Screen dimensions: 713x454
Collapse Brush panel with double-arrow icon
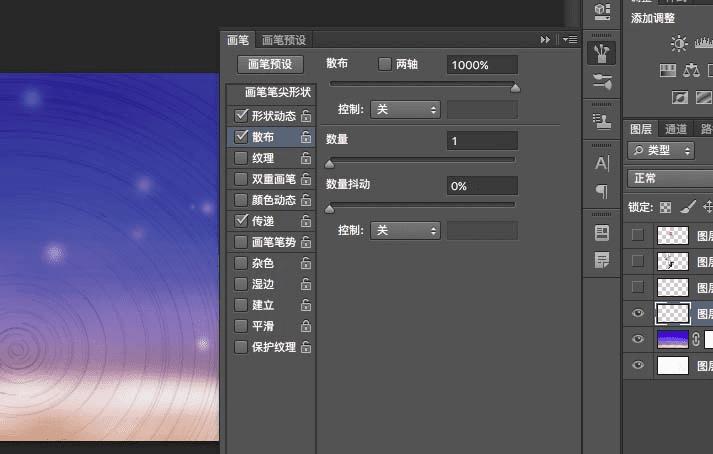[x=545, y=40]
